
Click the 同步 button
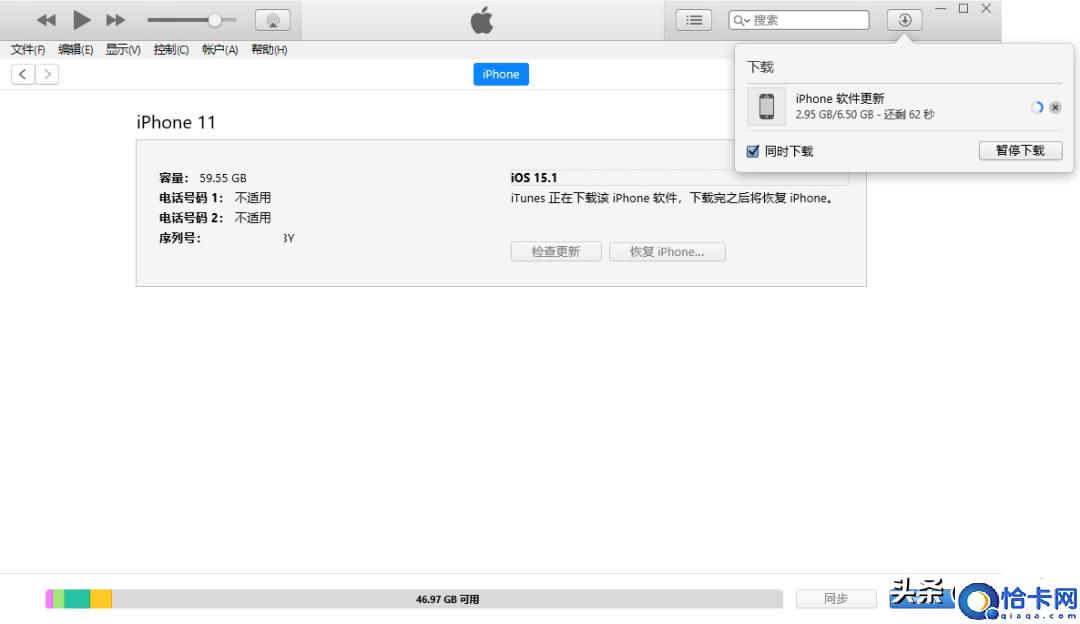tap(836, 598)
